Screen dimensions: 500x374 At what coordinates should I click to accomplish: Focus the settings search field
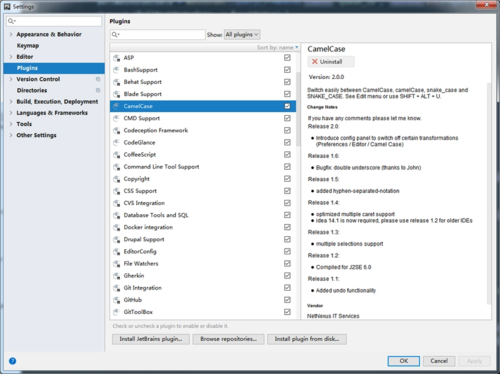tap(54, 21)
